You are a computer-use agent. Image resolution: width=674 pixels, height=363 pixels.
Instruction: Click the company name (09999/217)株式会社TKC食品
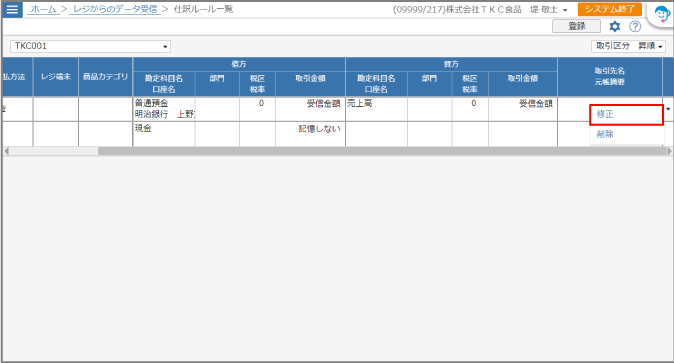click(457, 9)
